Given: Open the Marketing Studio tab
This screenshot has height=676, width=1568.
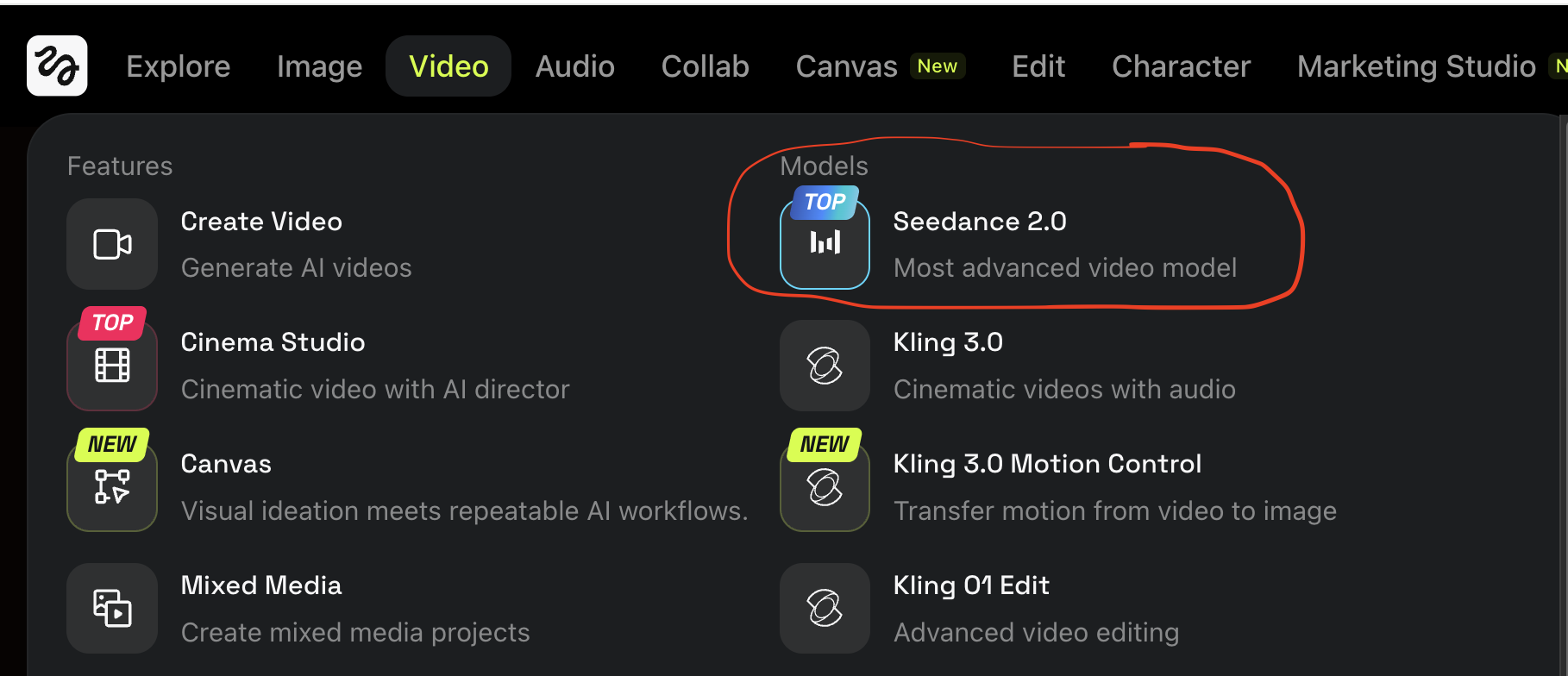Looking at the screenshot, I should pyautogui.click(x=1416, y=66).
